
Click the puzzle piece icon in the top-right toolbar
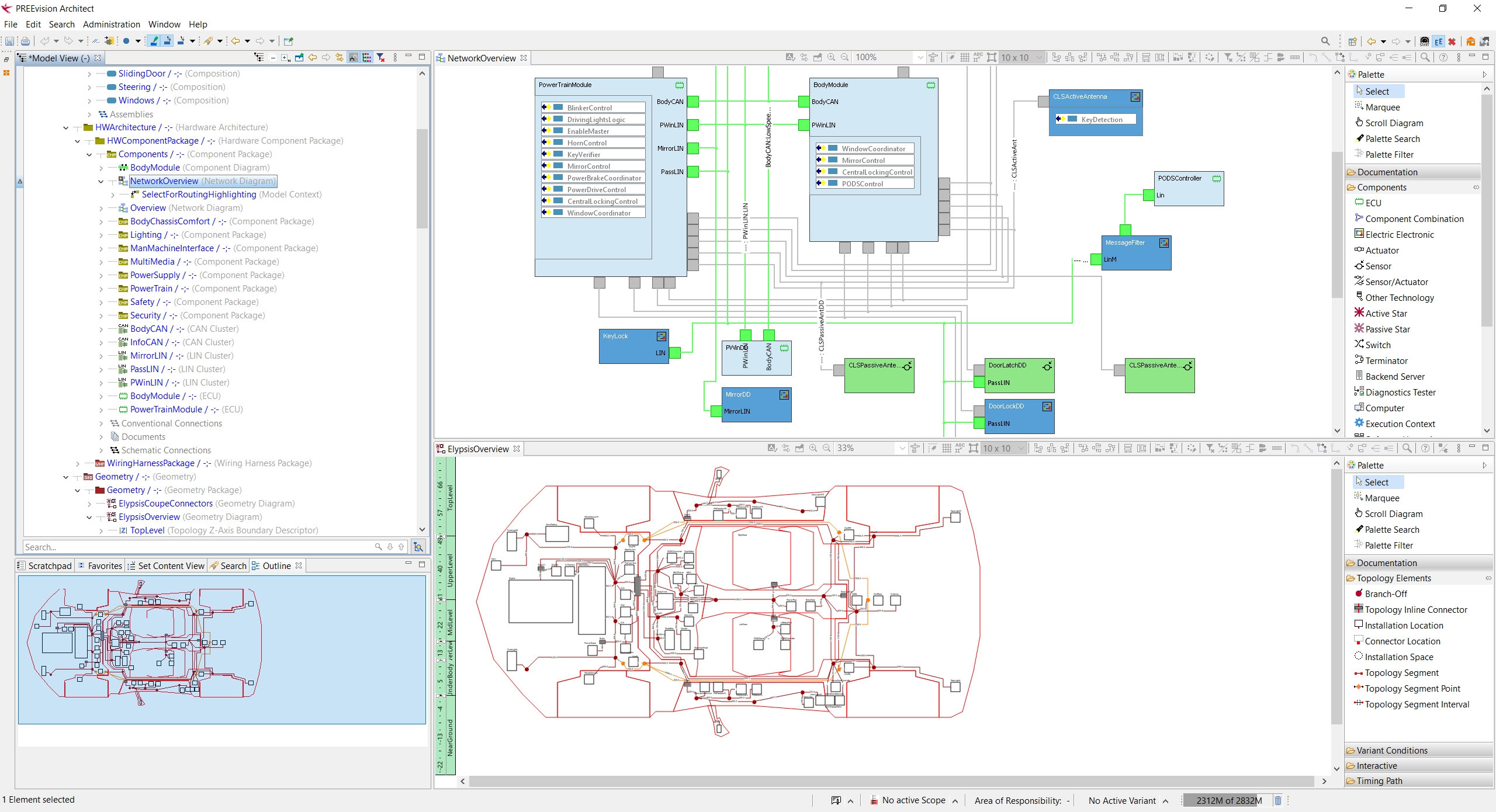point(1484,41)
